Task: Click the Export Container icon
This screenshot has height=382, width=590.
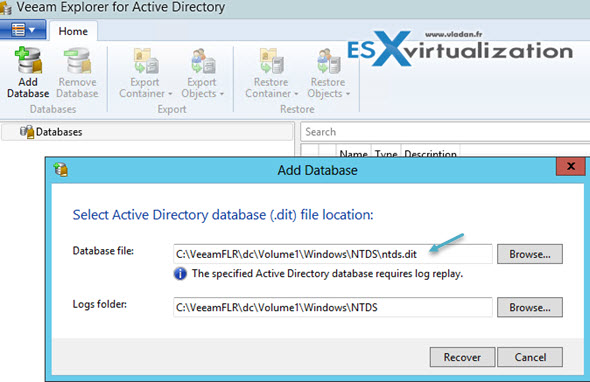Action: click(146, 60)
